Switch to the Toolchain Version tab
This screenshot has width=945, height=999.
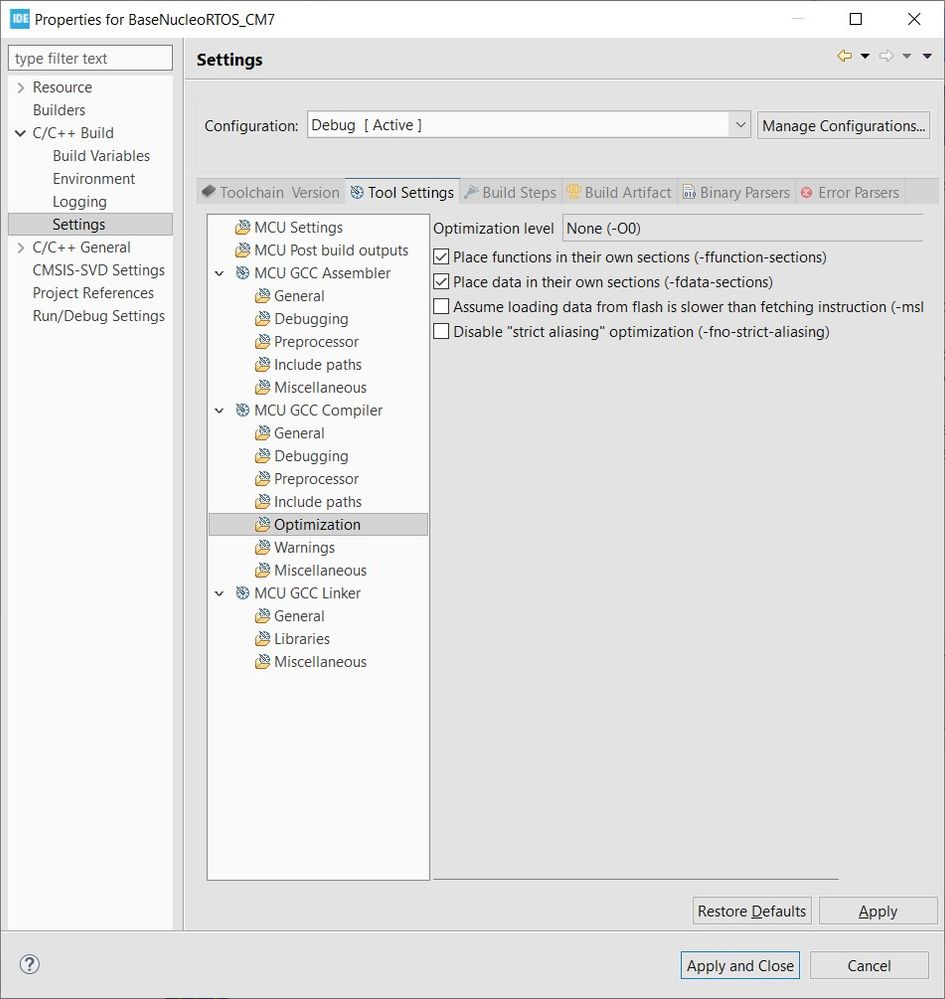click(271, 192)
